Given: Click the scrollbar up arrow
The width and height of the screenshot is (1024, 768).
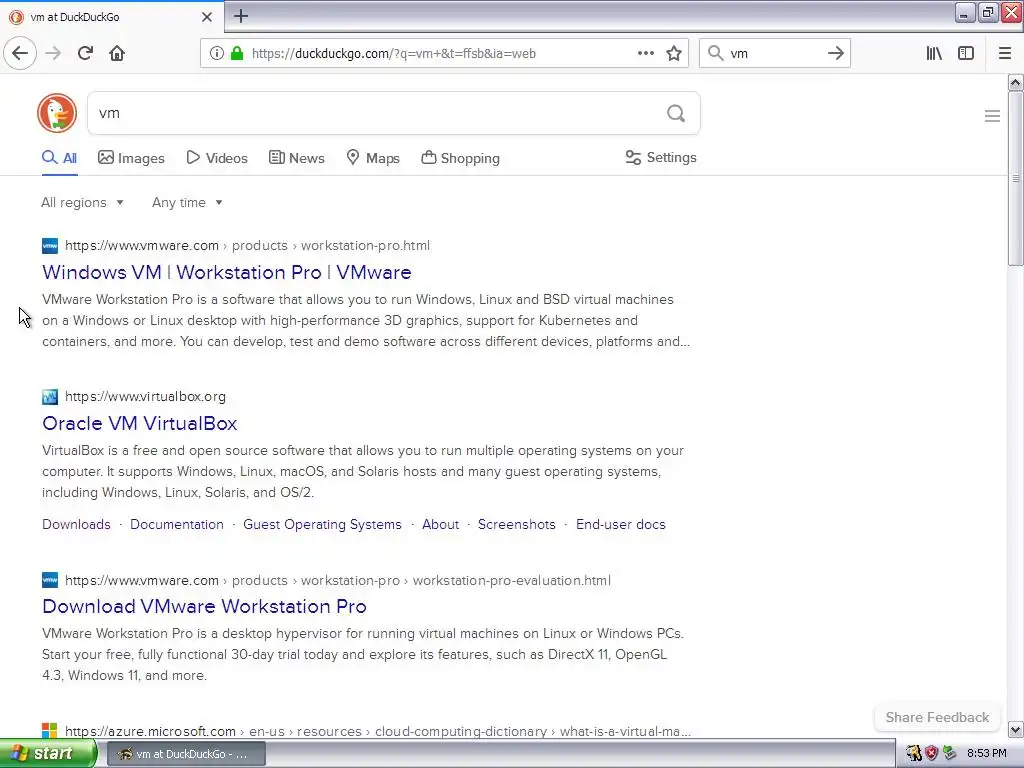Looking at the screenshot, I should 1015,82.
